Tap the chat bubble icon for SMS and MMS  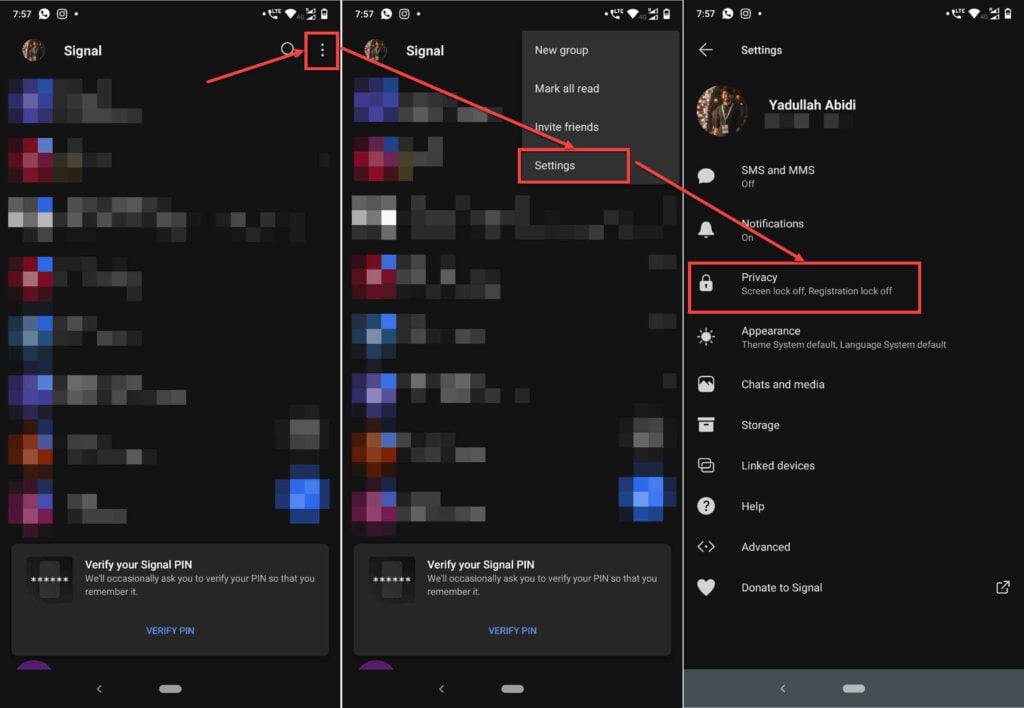tap(706, 176)
